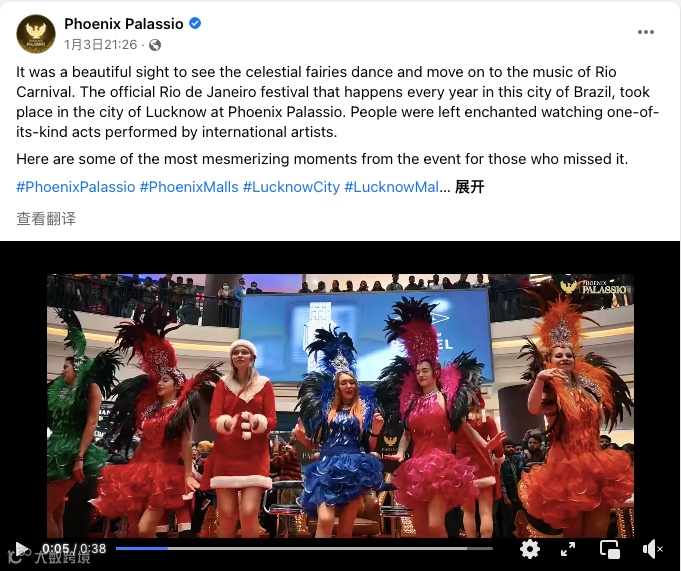Play the video with the play button
The height and width of the screenshot is (571, 681).
21,549
